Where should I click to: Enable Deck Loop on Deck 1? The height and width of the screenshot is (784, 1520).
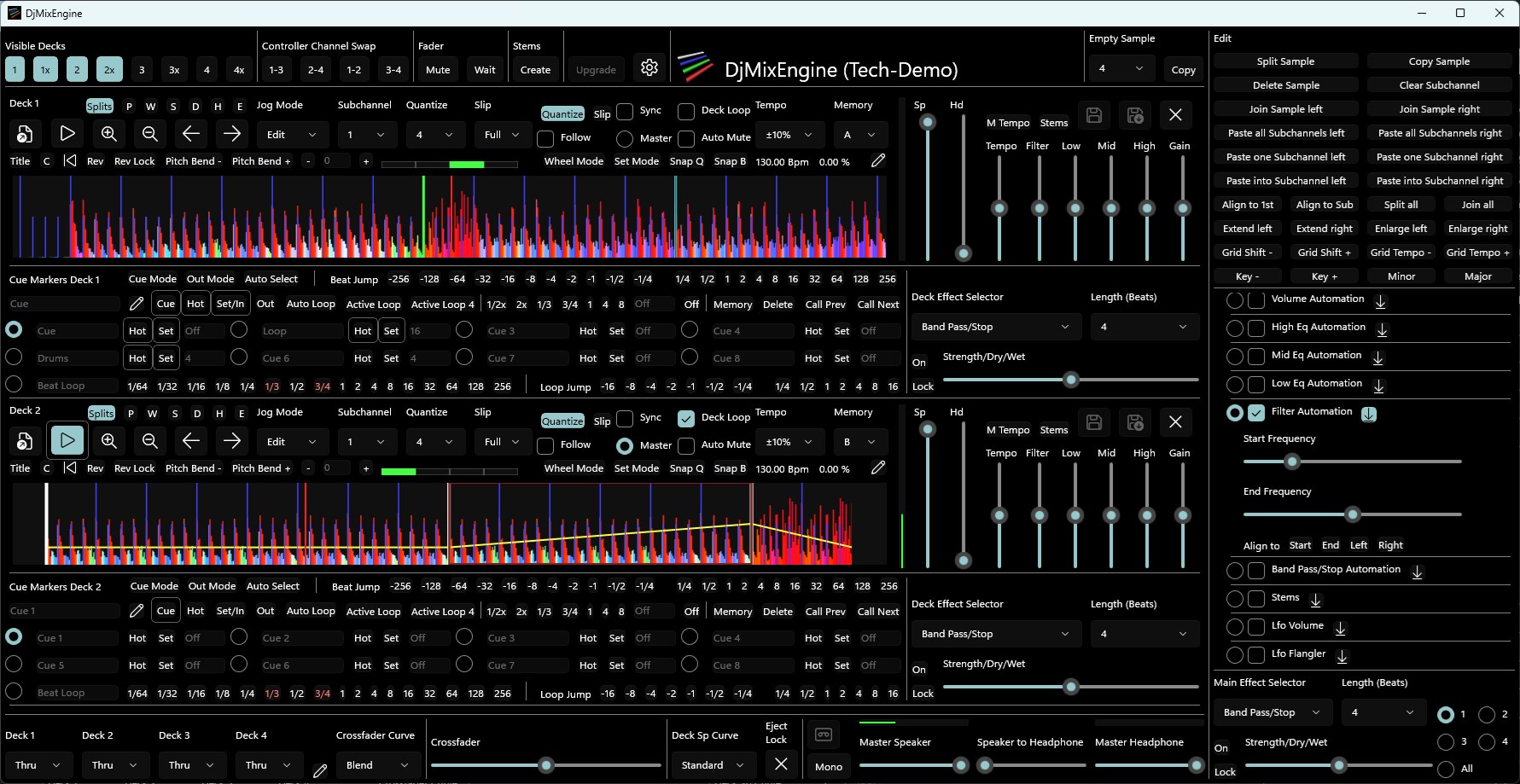(686, 110)
